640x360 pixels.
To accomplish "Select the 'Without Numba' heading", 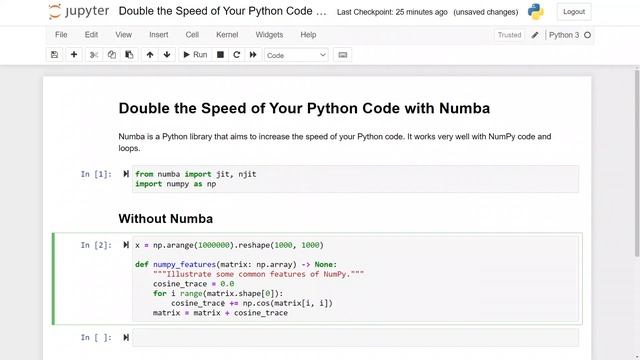I will pyautogui.click(x=166, y=219).
